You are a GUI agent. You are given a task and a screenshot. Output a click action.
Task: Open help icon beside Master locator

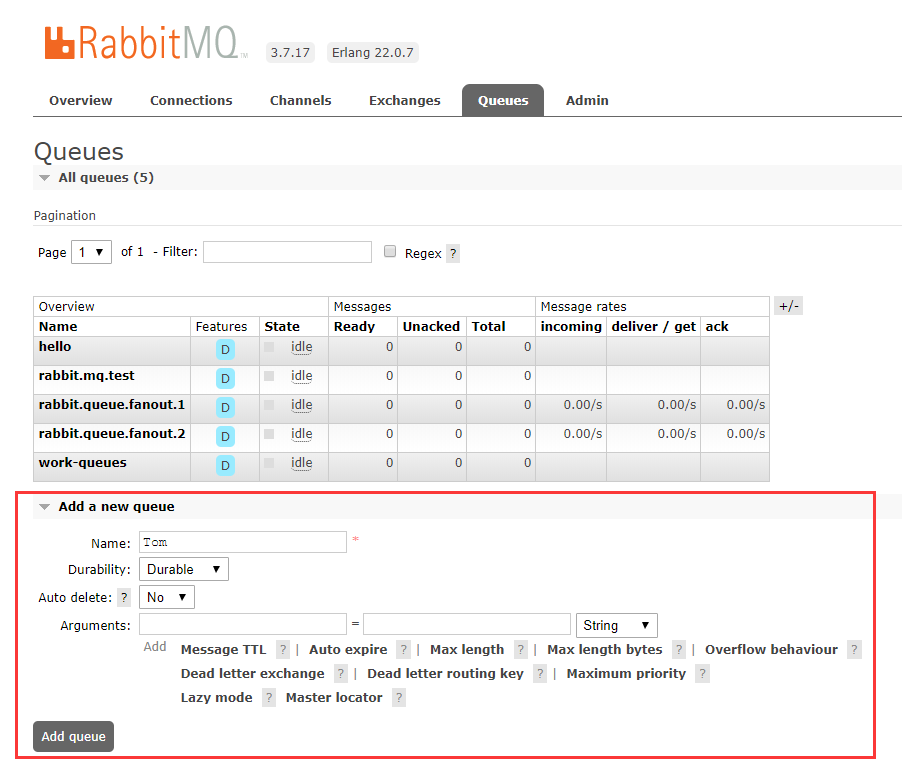pyautogui.click(x=398, y=697)
